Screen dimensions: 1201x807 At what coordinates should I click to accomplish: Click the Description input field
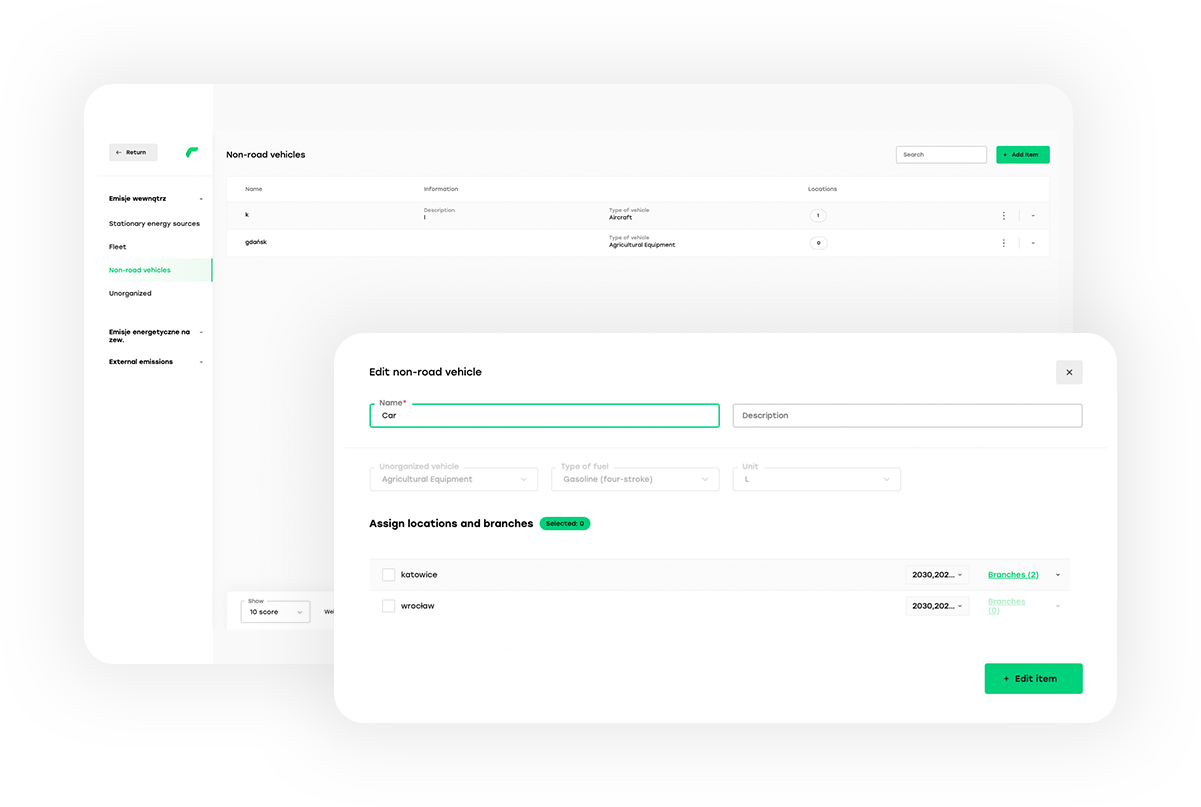[x=907, y=416]
